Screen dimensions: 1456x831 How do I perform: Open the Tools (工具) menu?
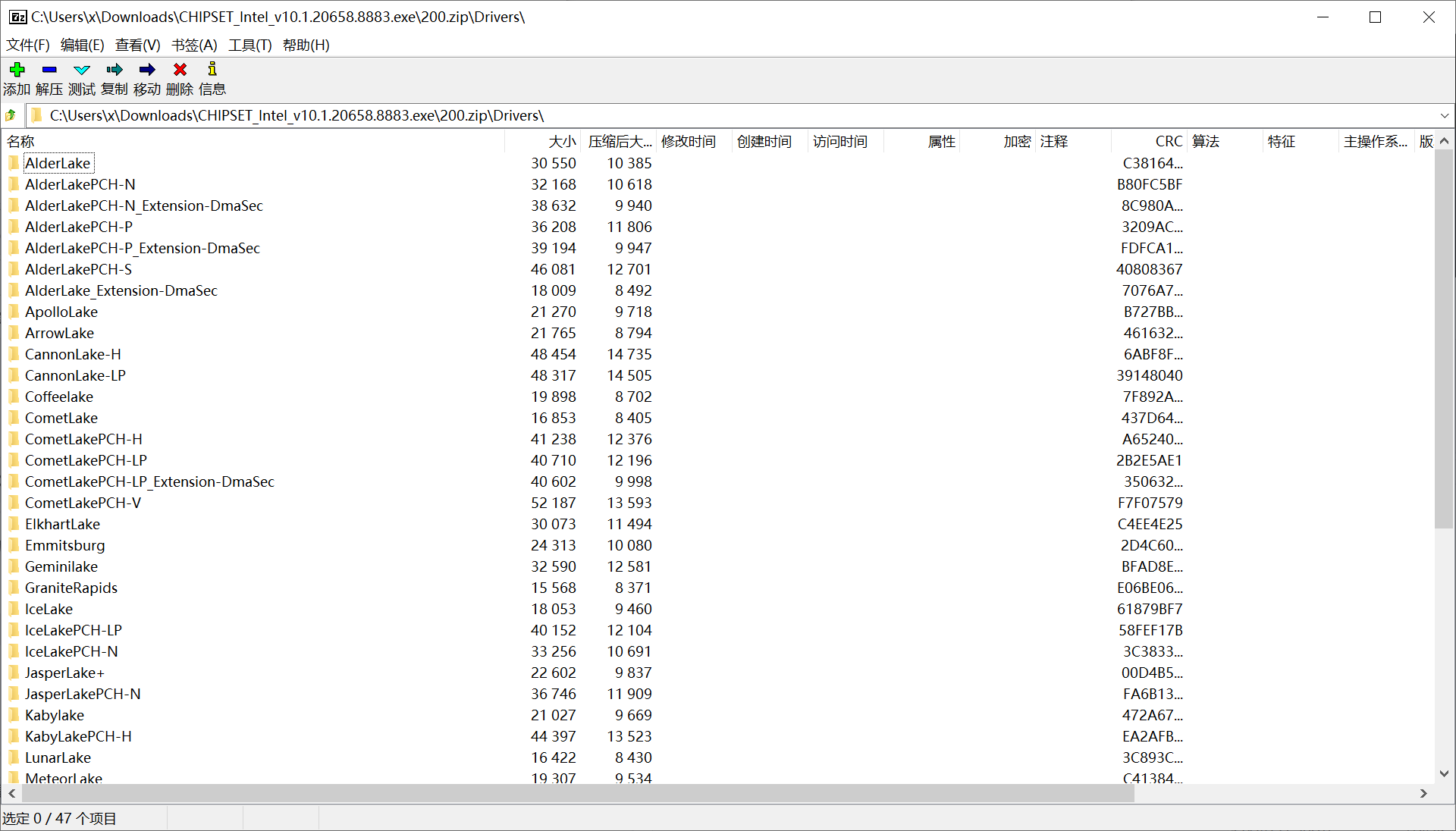(250, 45)
